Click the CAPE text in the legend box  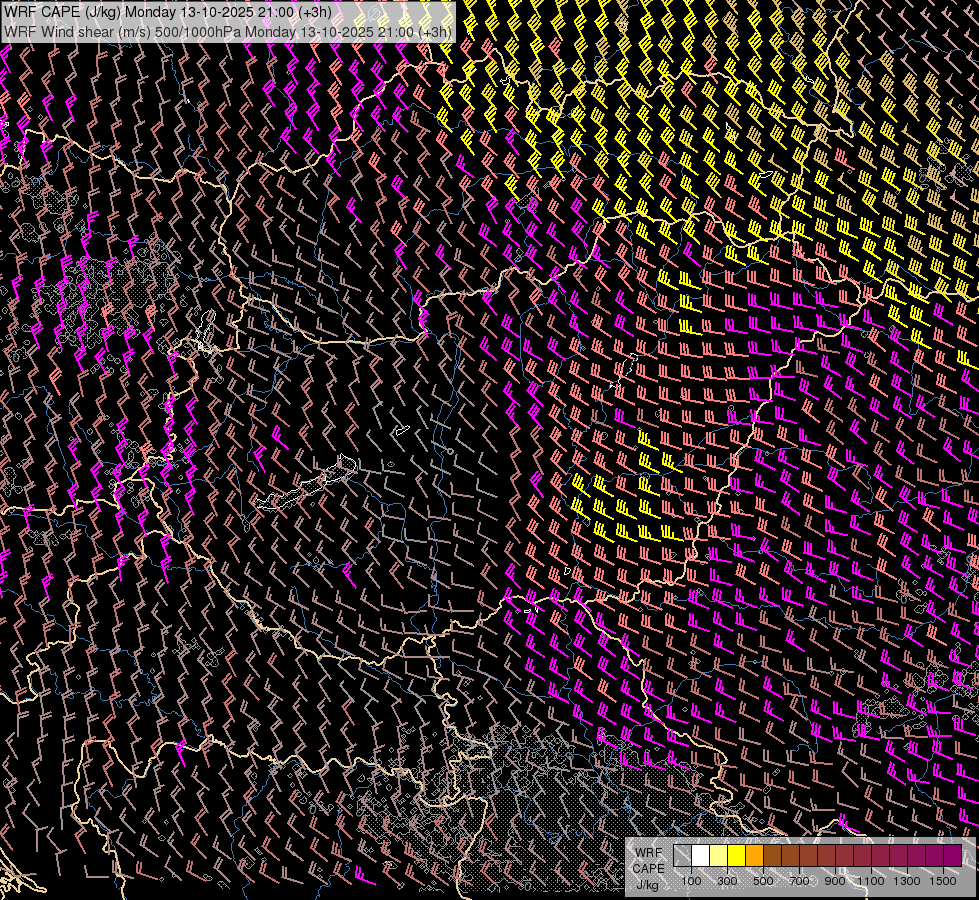(648, 868)
